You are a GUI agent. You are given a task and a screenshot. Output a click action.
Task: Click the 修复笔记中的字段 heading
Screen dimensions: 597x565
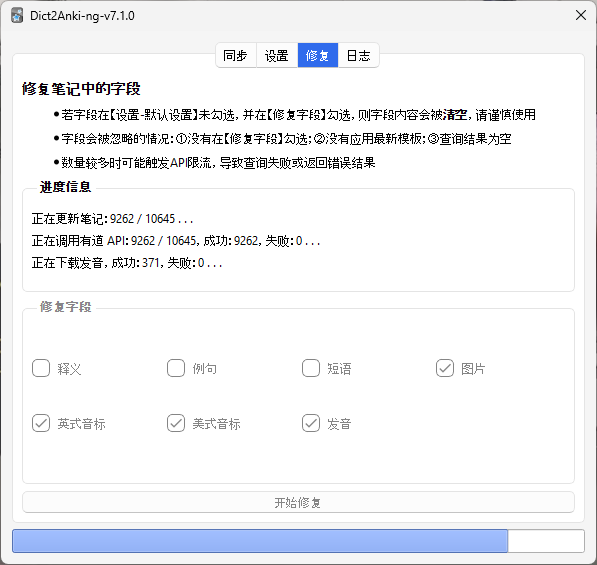pyautogui.click(x=81, y=89)
